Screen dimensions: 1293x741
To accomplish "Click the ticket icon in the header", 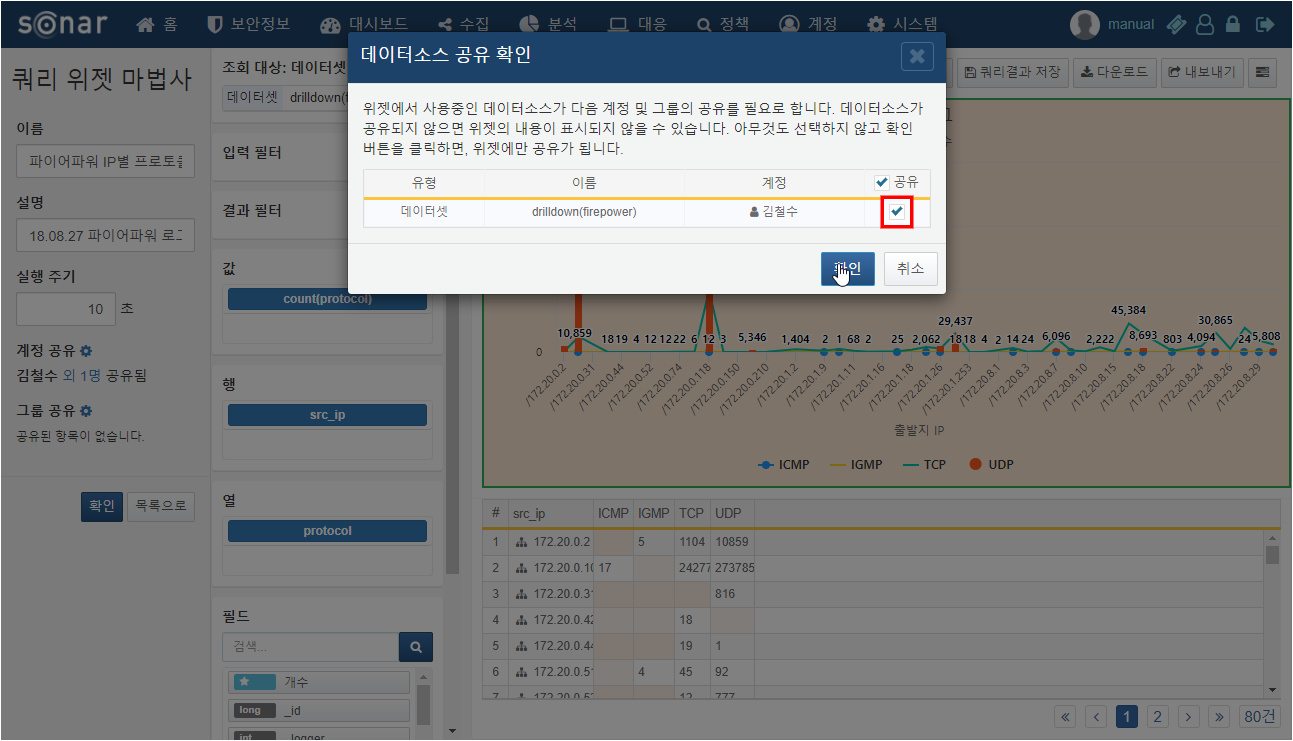I will [1177, 24].
